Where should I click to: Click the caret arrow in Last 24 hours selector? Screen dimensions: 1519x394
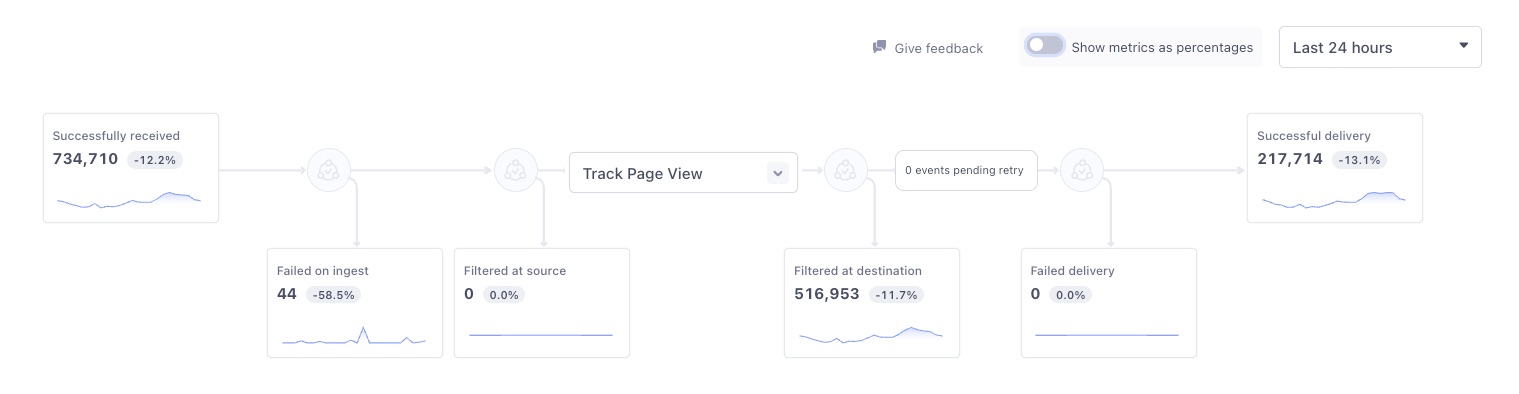1464,45
